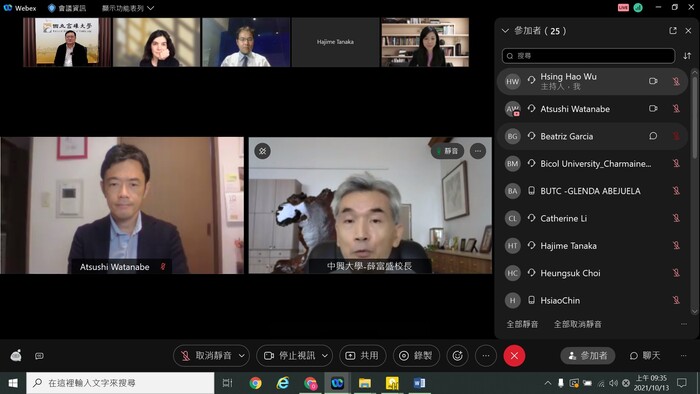Click the 全部靜音 button
The width and height of the screenshot is (700, 394).
522,324
